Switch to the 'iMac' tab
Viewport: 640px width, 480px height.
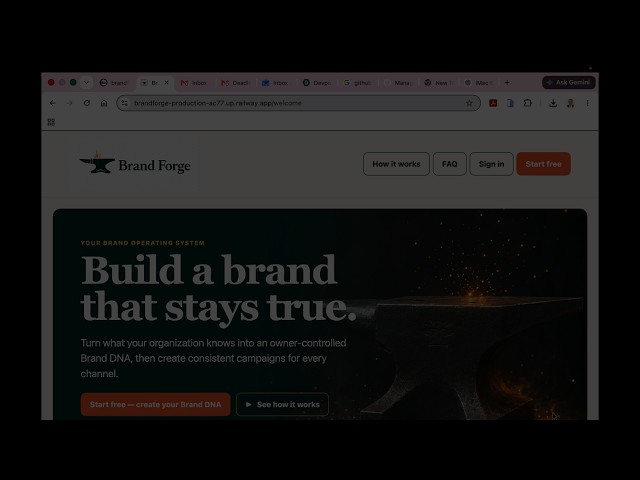click(479, 83)
